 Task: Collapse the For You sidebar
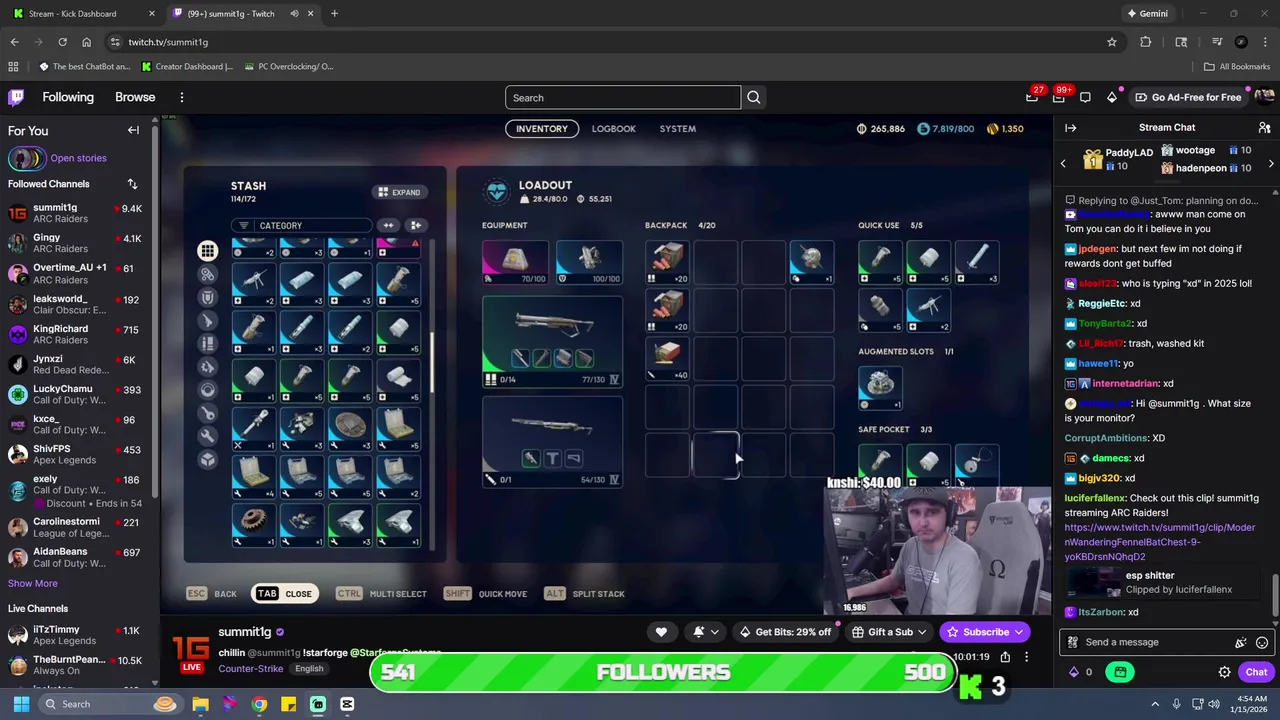[x=133, y=130]
